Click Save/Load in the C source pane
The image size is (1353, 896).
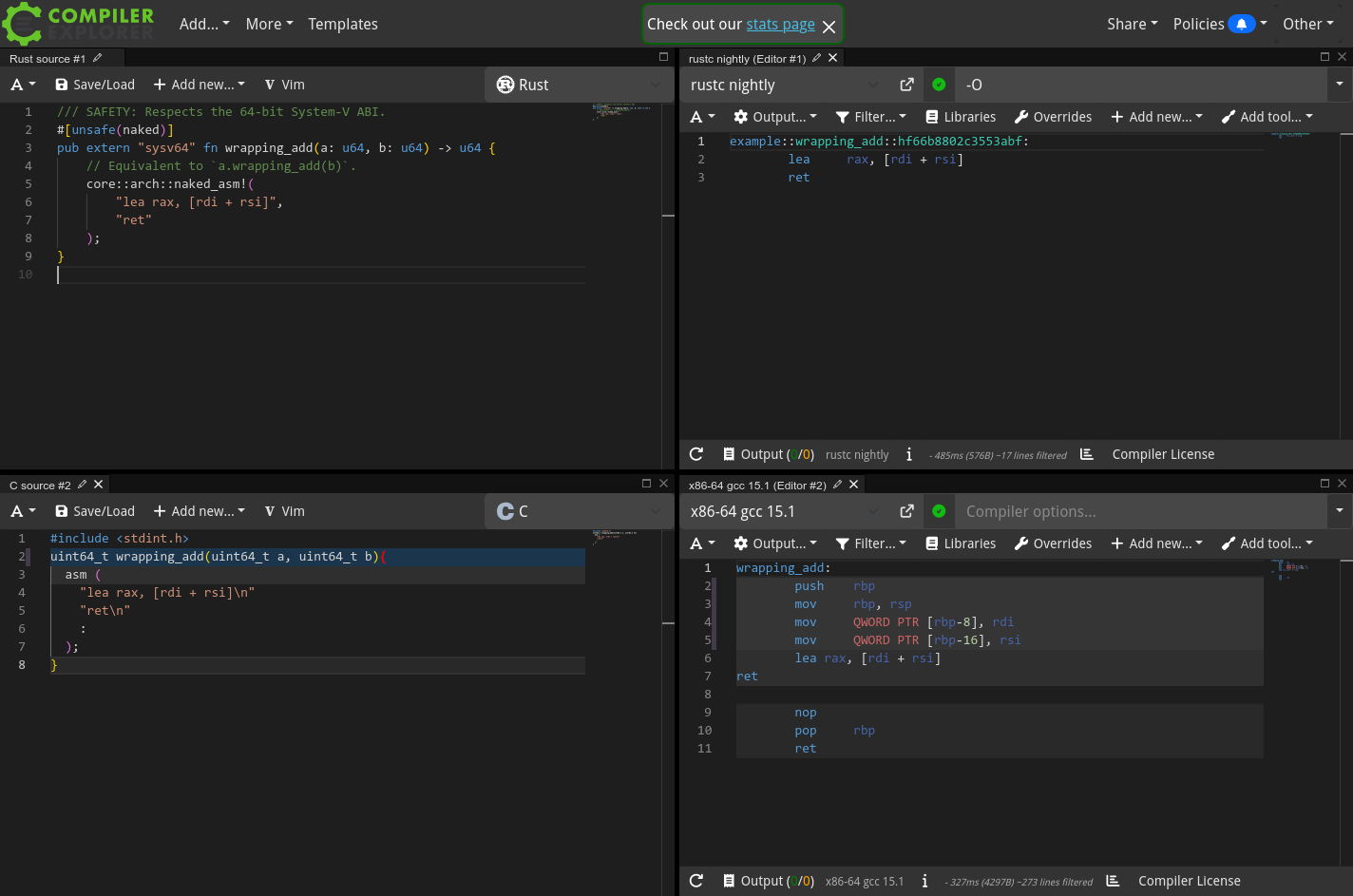tap(95, 511)
